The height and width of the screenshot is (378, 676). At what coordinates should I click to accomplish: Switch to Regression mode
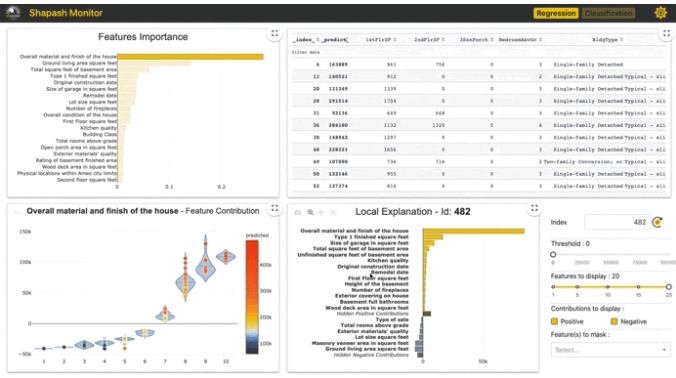point(556,13)
